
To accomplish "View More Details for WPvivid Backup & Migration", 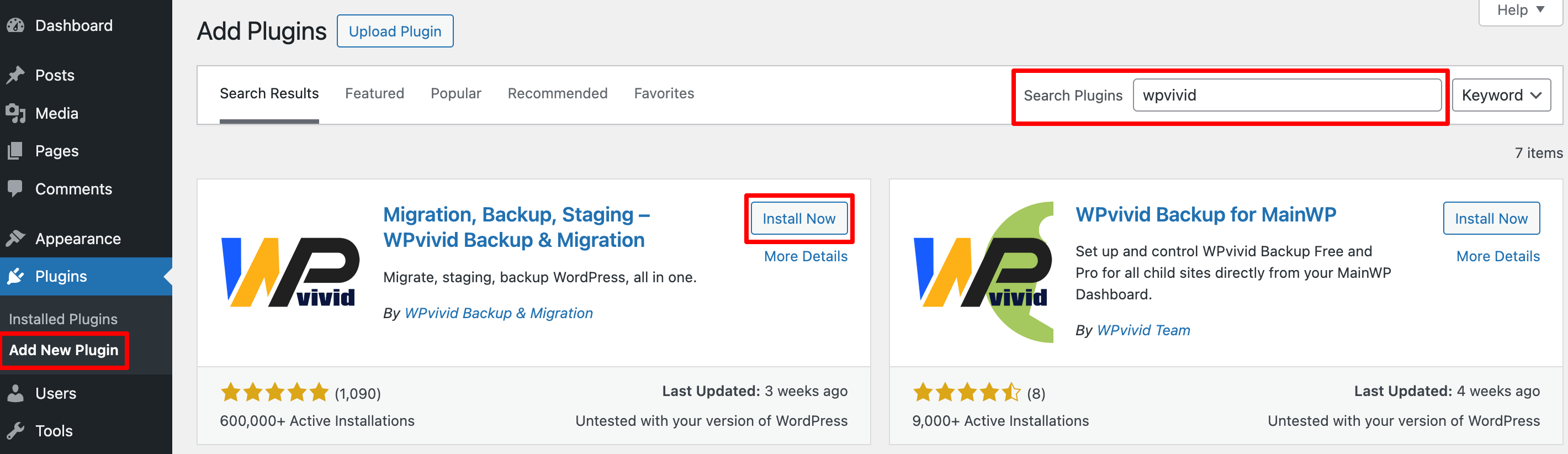I will 806,256.
